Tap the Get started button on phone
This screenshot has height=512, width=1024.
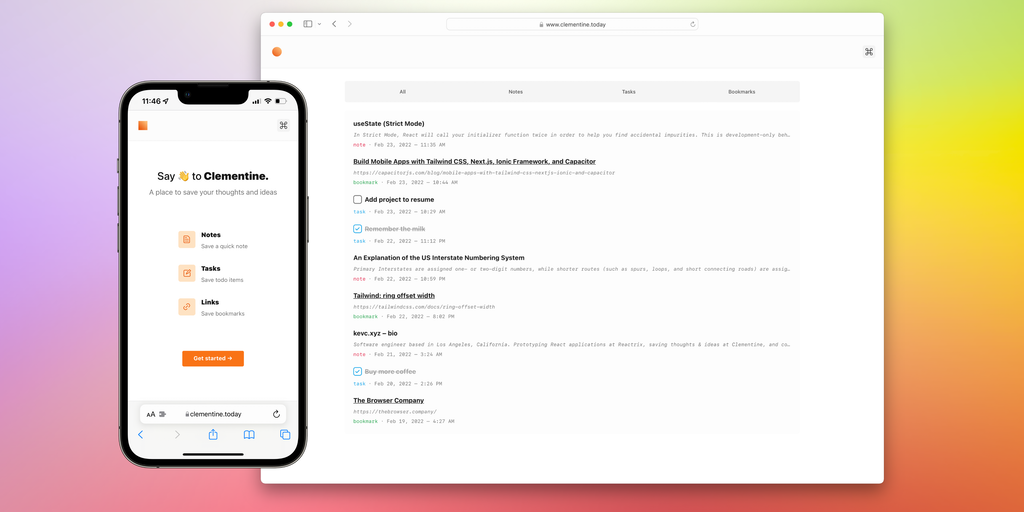pos(213,359)
